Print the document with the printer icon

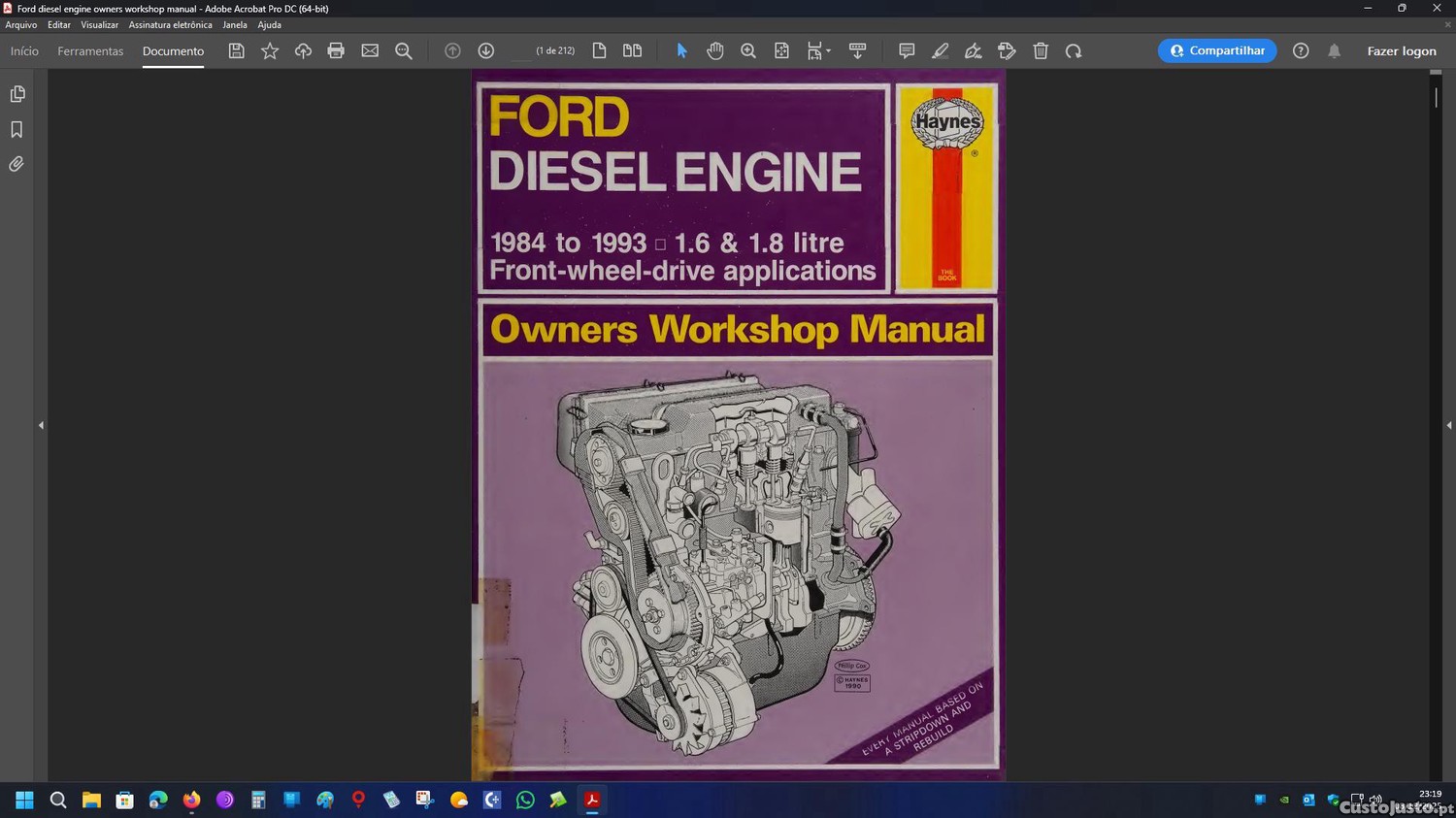point(336,50)
